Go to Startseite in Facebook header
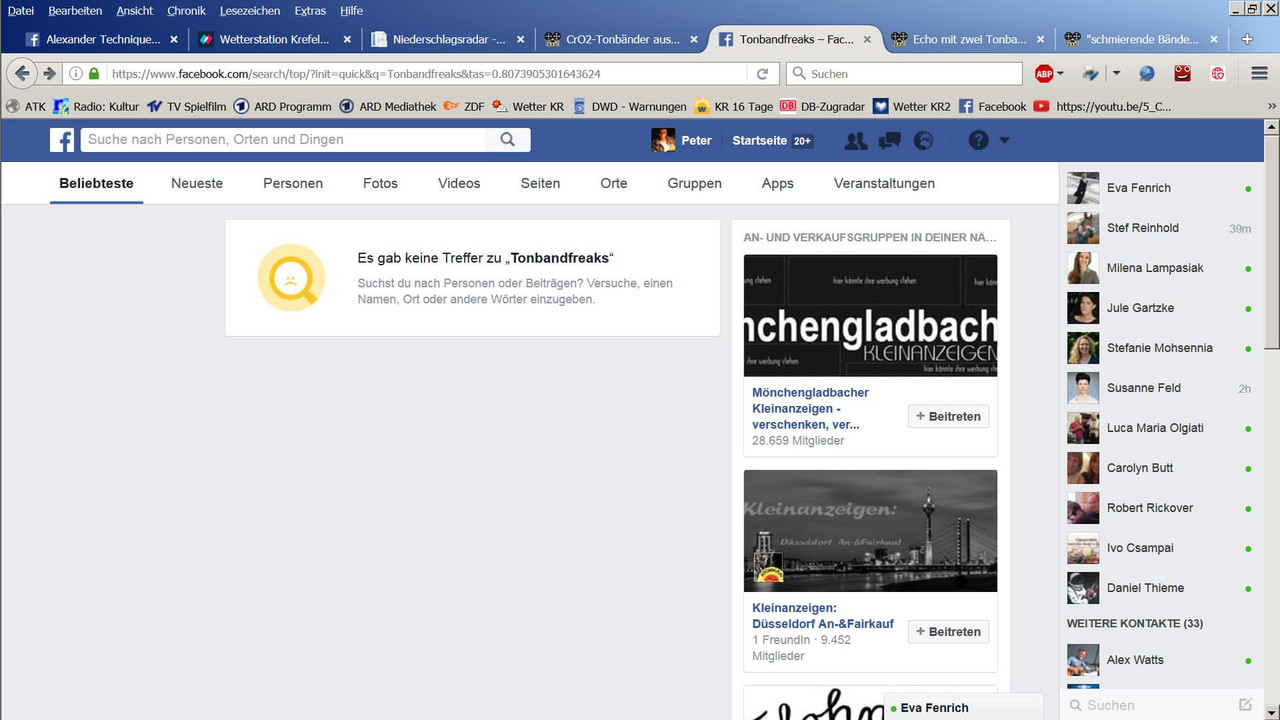 click(759, 141)
